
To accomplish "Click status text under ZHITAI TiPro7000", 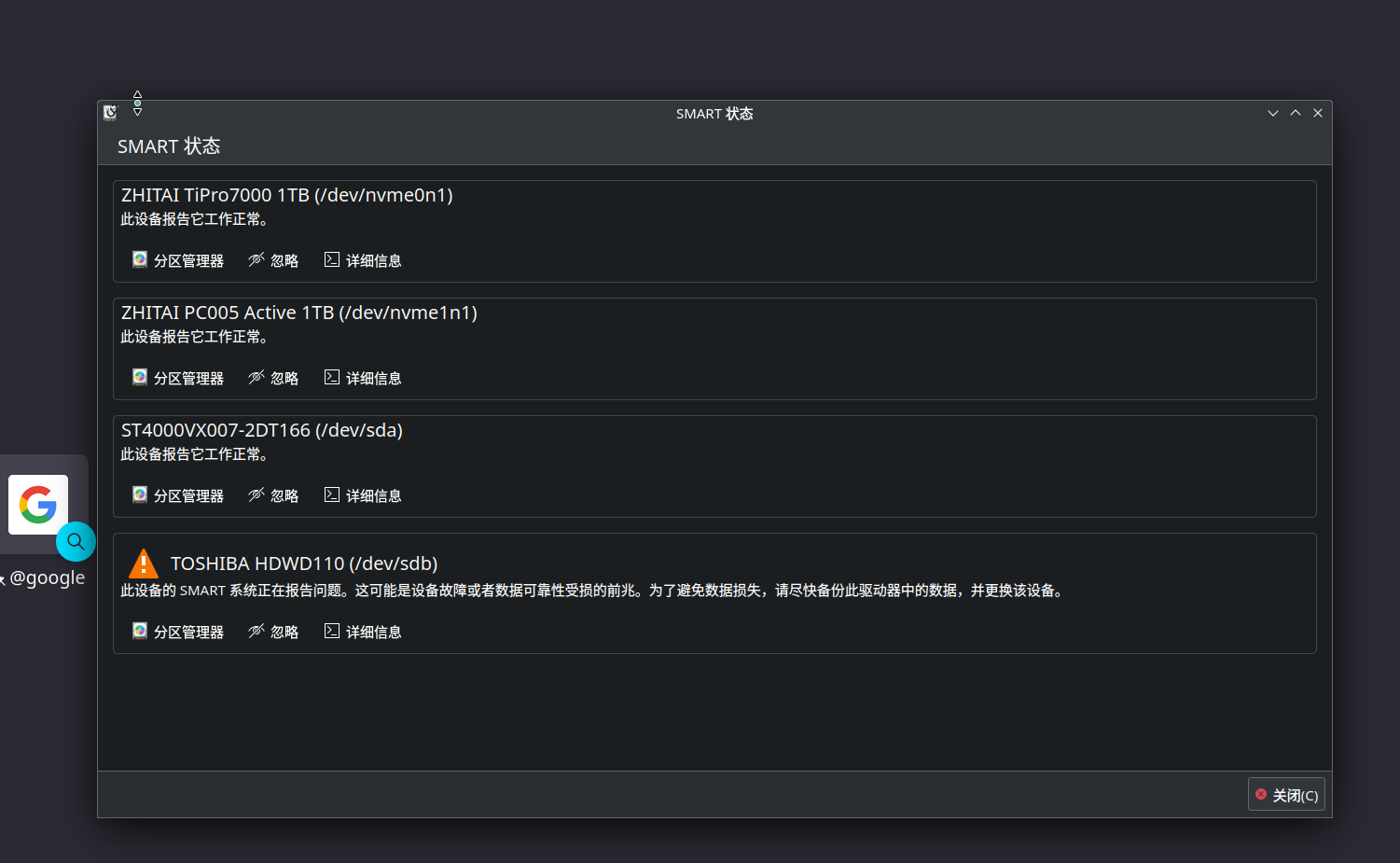I will [x=195, y=219].
